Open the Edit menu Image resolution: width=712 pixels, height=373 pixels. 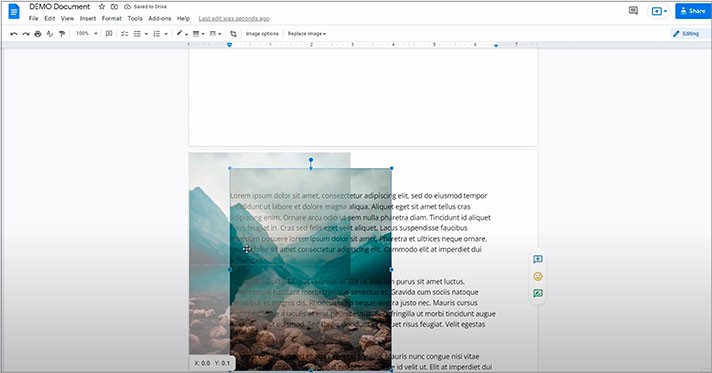click(x=49, y=19)
